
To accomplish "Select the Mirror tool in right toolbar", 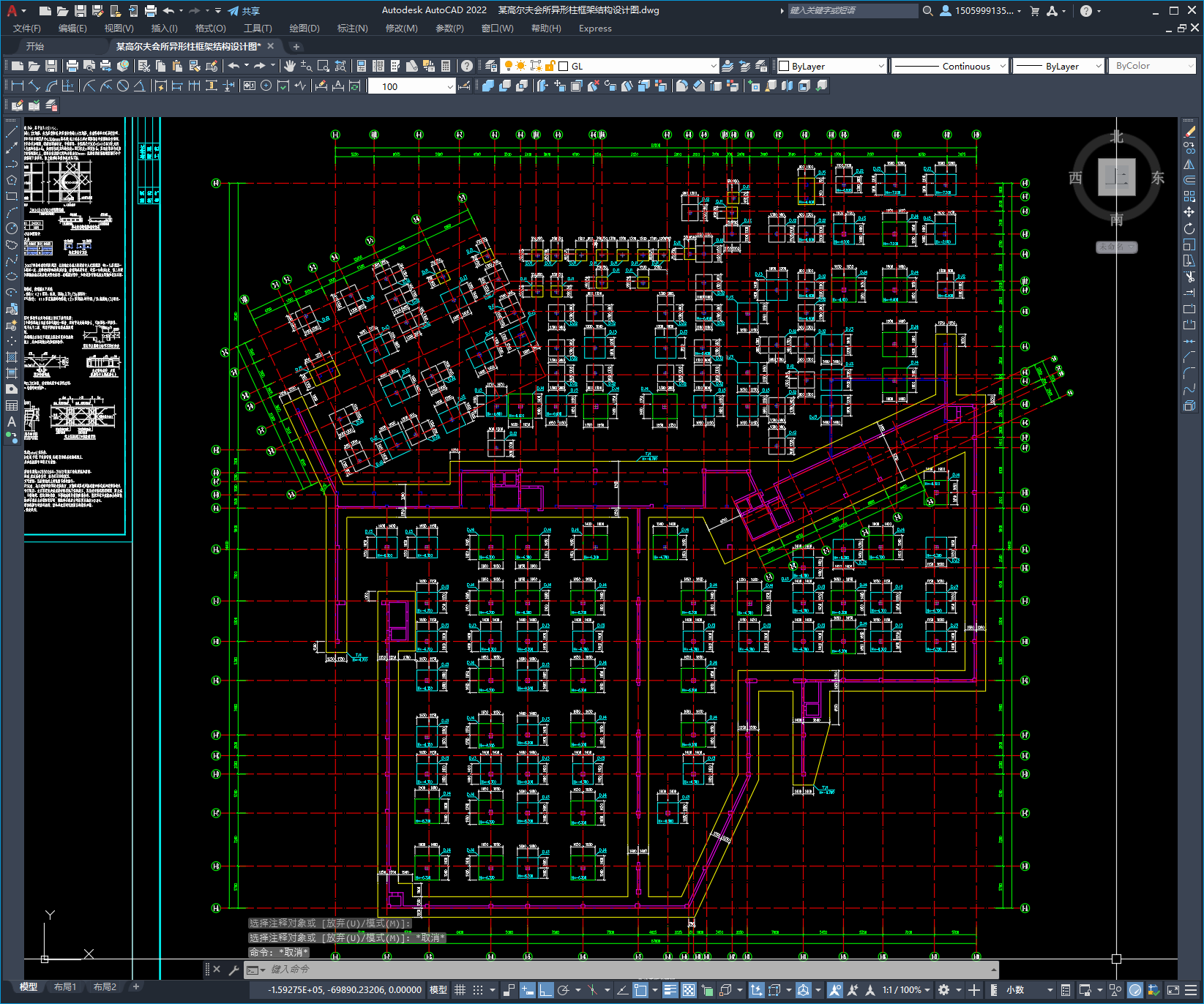I will 1189,164.
